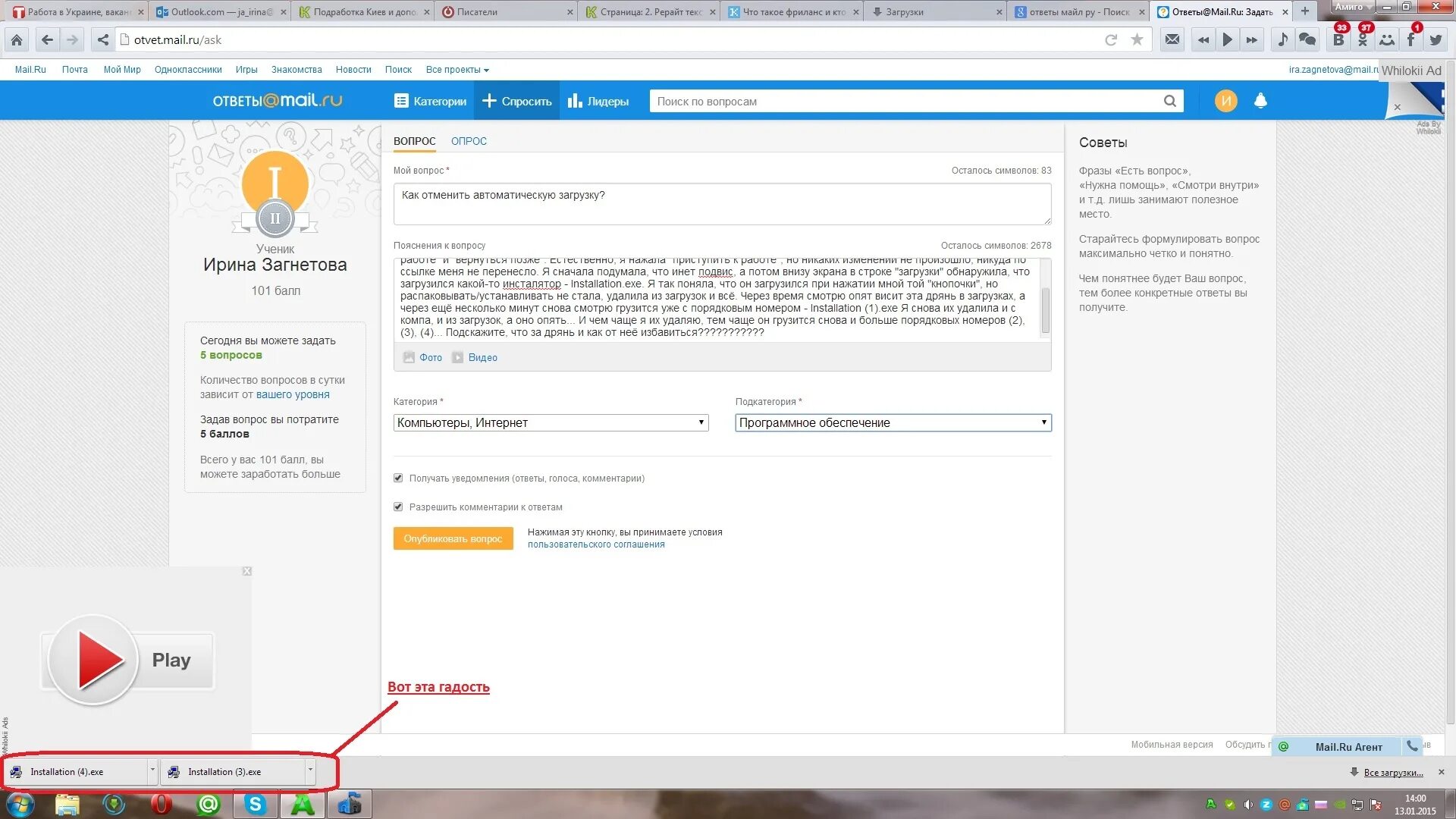Open Opera from taskbar

161,804
